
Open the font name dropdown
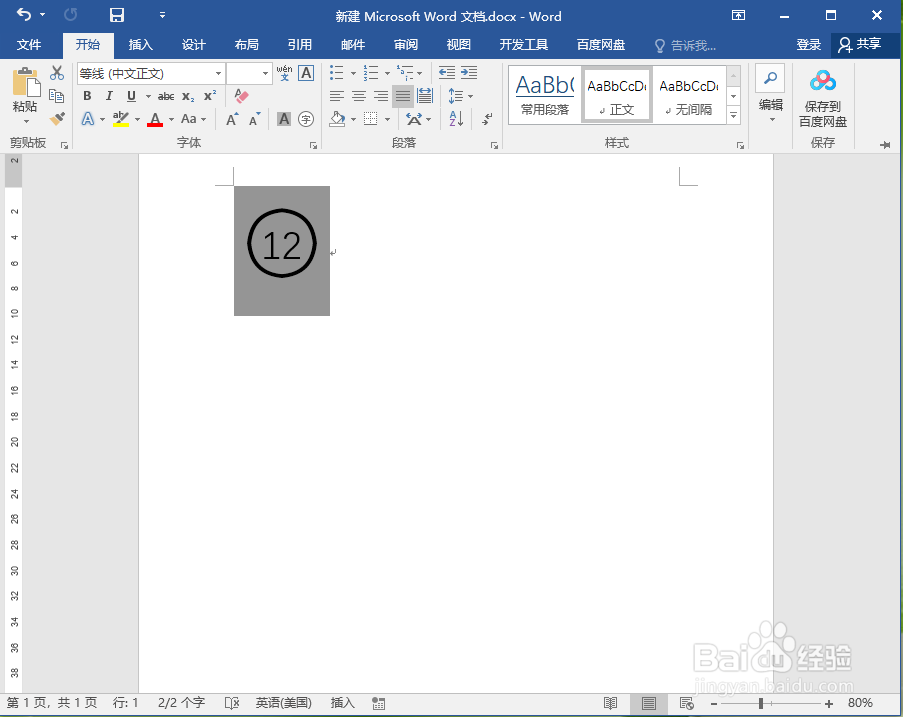(218, 73)
